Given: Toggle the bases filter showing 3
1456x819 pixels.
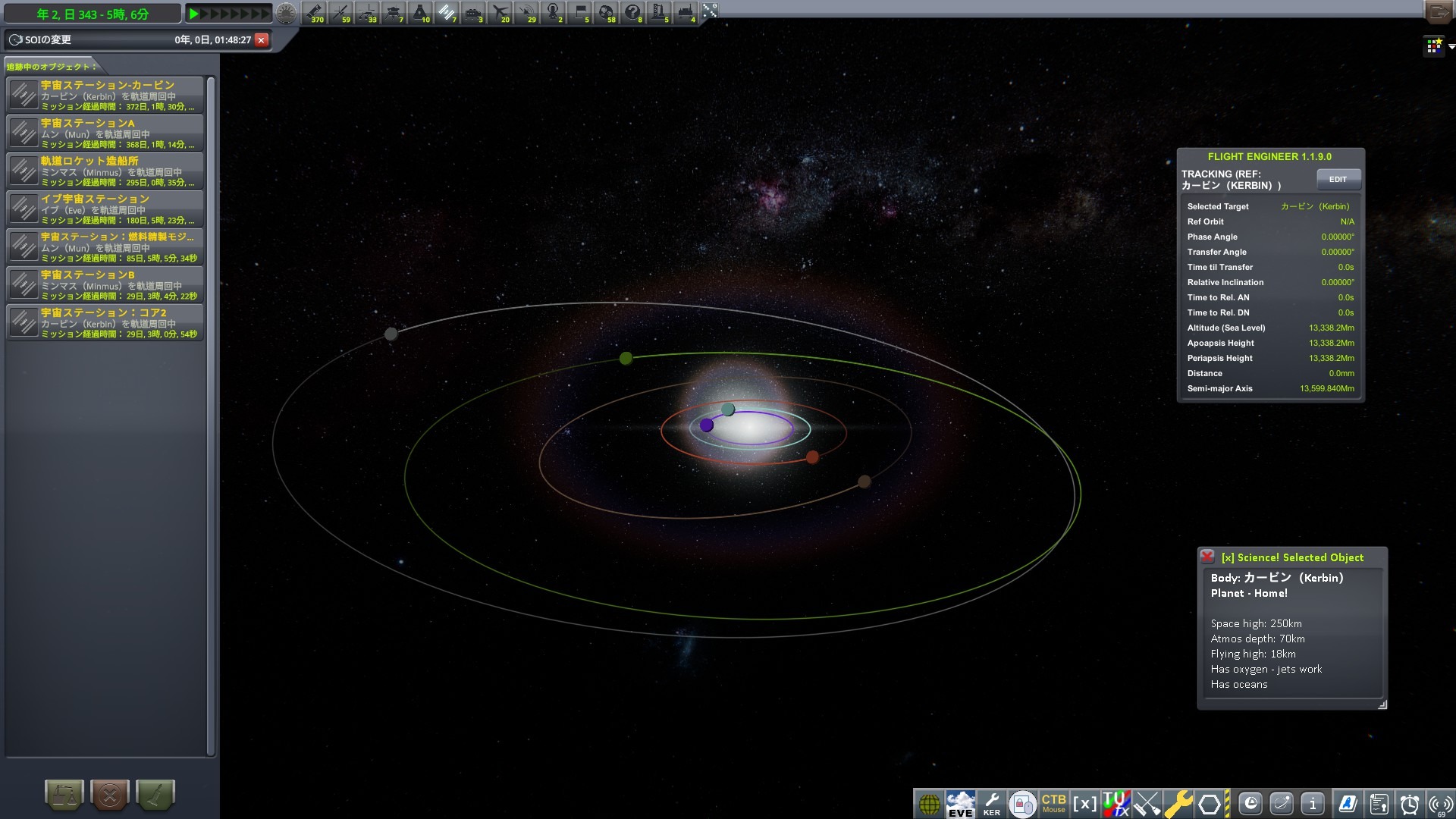Looking at the screenshot, I should pyautogui.click(x=473, y=12).
